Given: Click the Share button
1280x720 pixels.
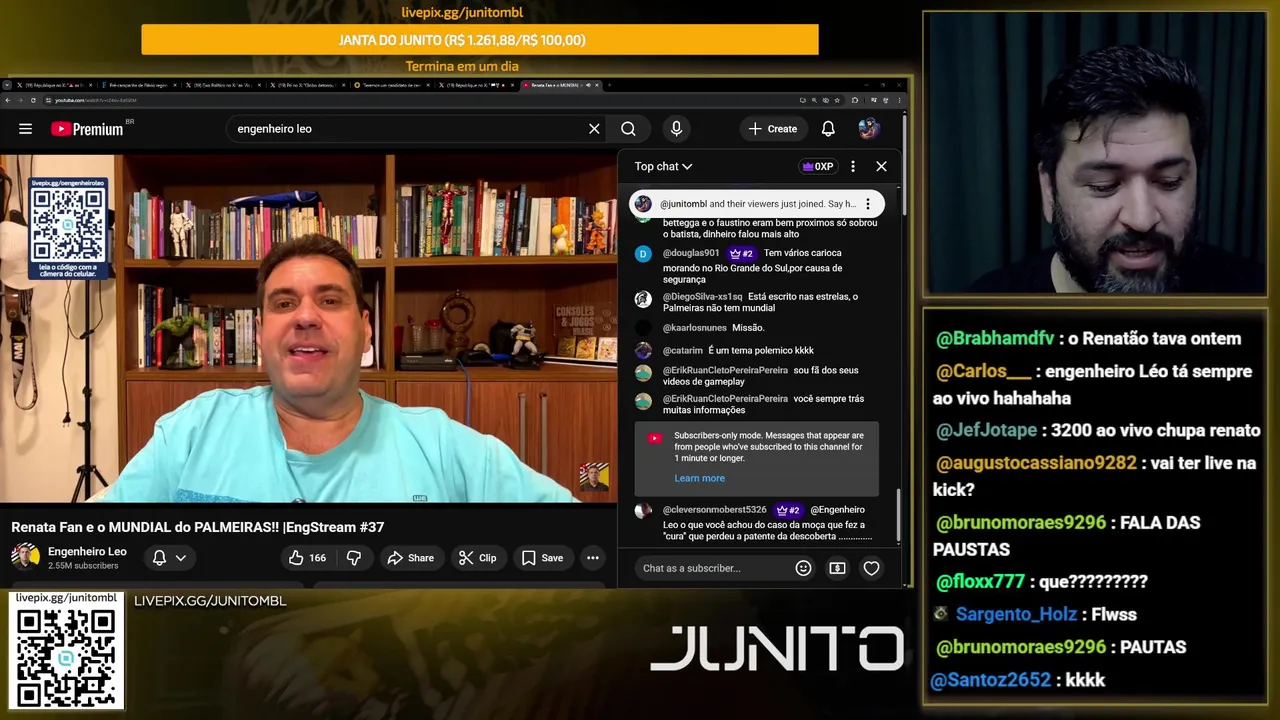Looking at the screenshot, I should coord(411,558).
